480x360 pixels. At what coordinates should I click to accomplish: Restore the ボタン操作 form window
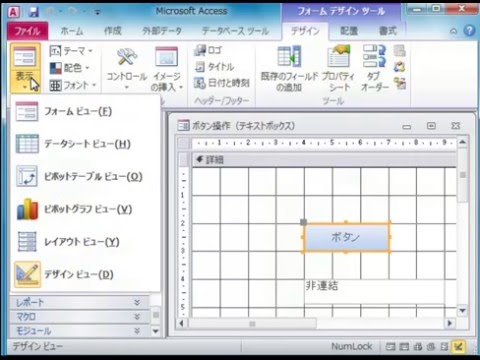pyautogui.click(x=431, y=126)
